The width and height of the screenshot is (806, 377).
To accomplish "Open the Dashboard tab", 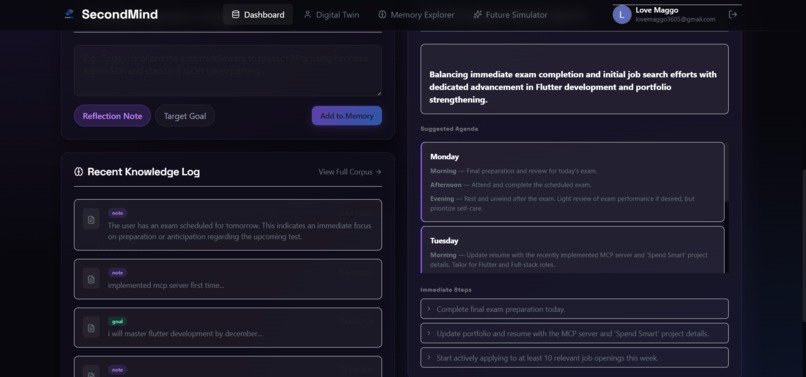I will tap(258, 14).
